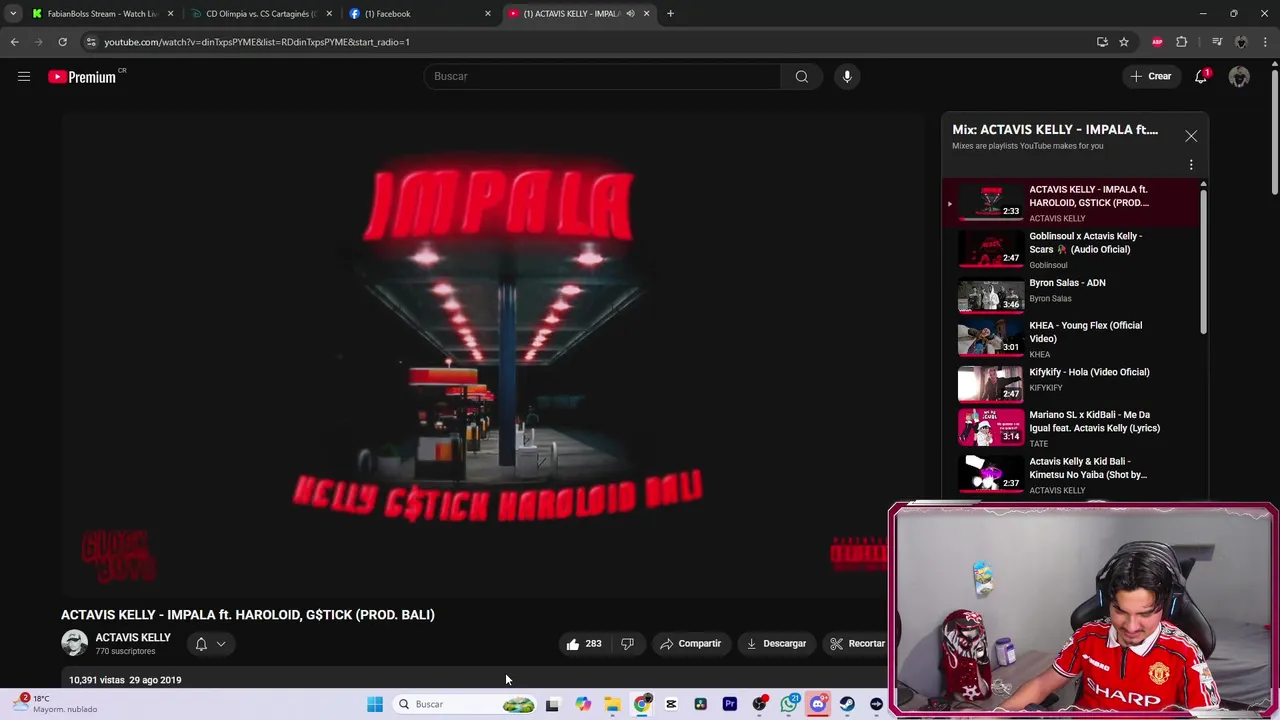Open the Windows Start menu

coord(375,705)
